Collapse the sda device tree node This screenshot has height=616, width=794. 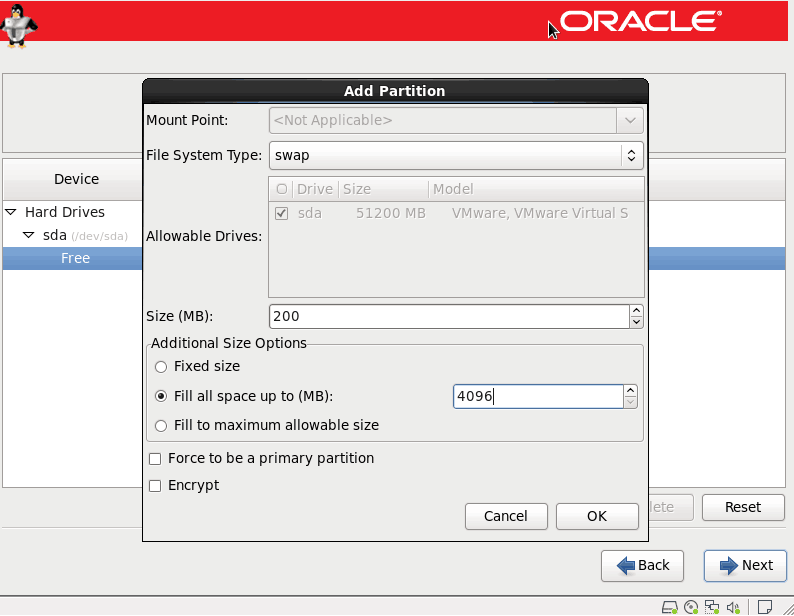point(29,235)
